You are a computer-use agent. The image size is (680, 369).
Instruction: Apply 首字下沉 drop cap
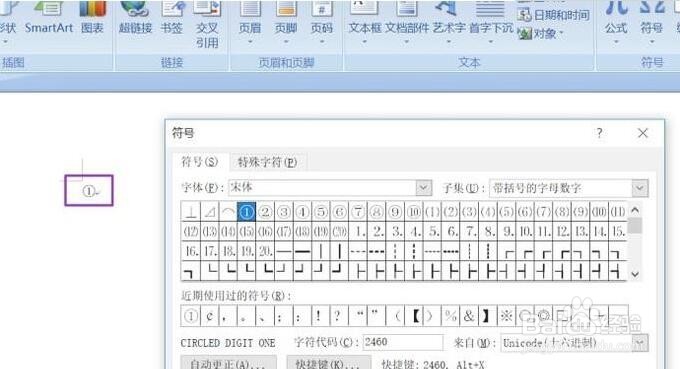click(x=490, y=22)
